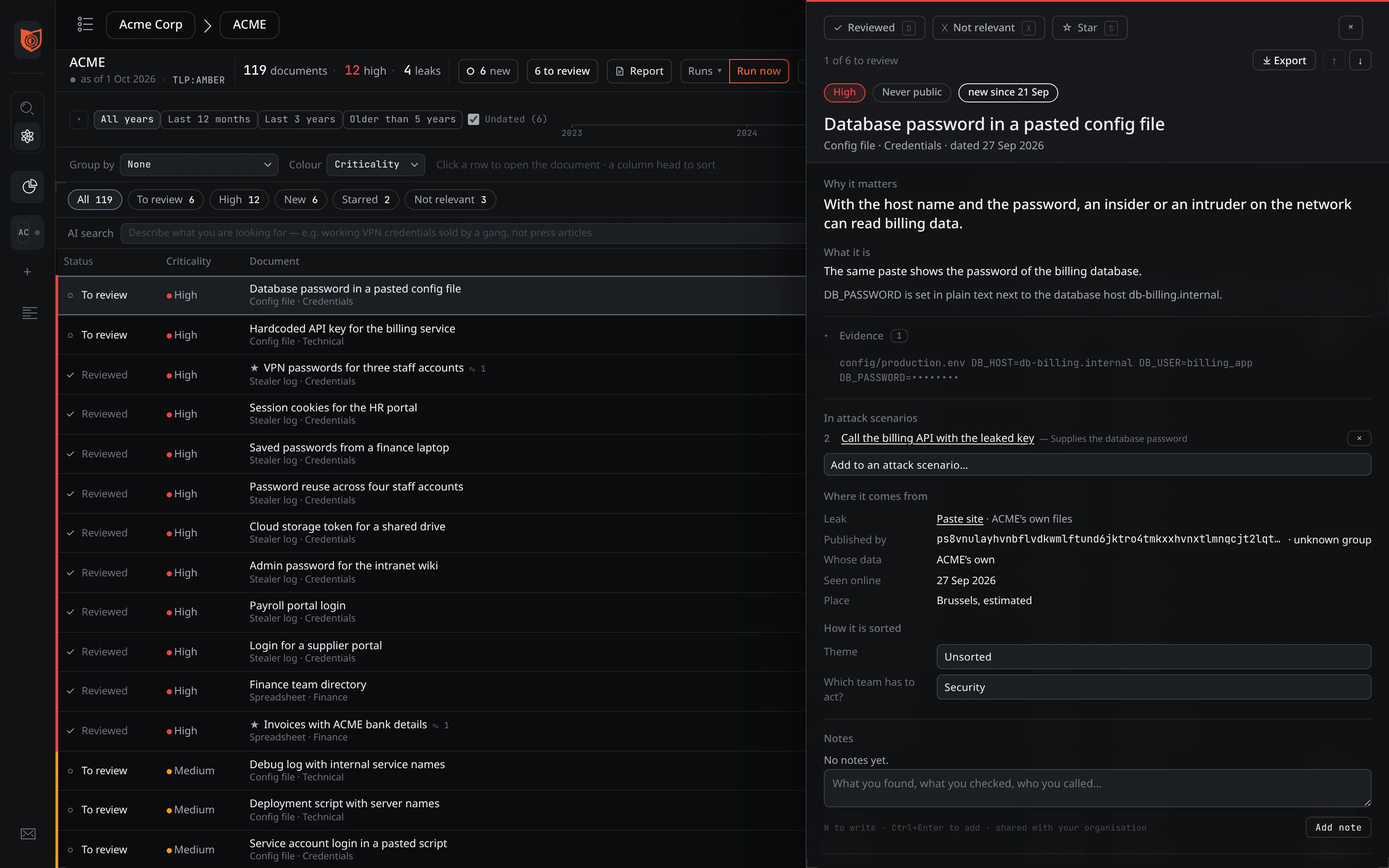Open the Report button
This screenshot has height=868, width=1389.
point(639,71)
